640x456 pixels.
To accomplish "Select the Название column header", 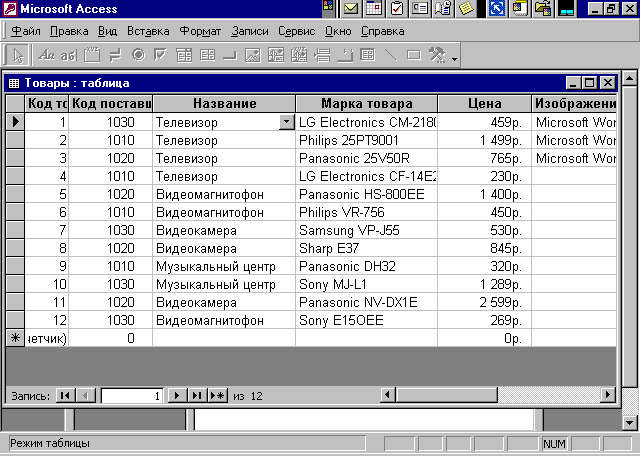I will (x=224, y=104).
